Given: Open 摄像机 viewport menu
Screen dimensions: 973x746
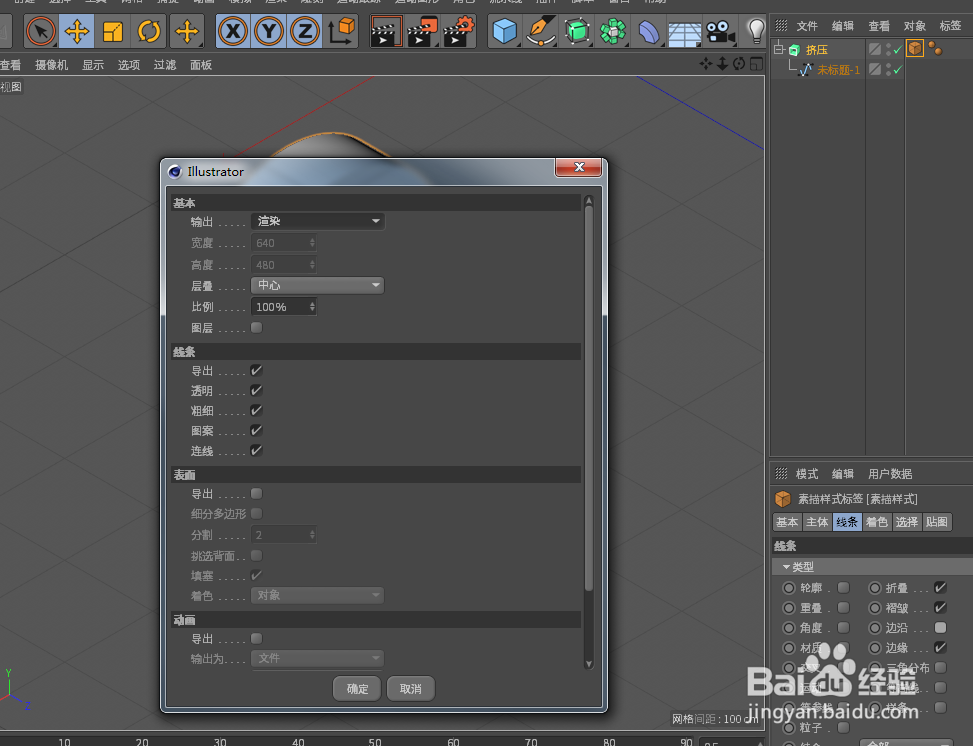Looking at the screenshot, I should click(x=52, y=65).
